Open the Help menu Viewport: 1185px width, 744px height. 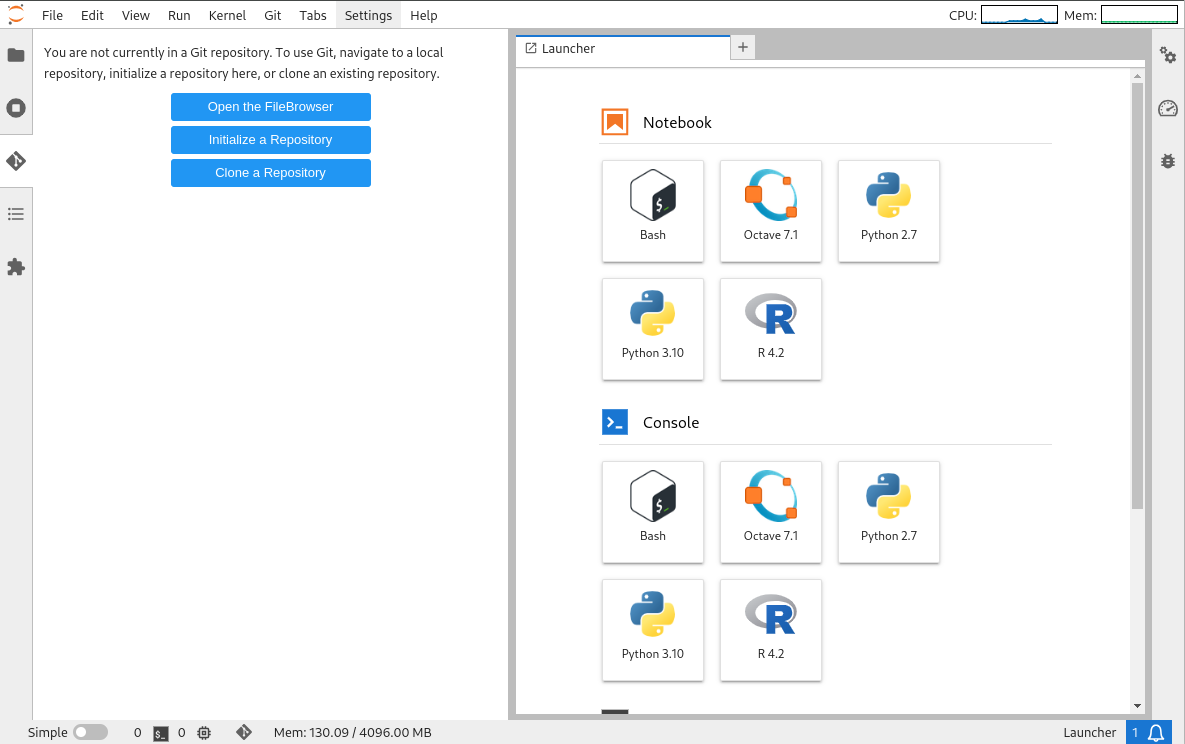[424, 15]
